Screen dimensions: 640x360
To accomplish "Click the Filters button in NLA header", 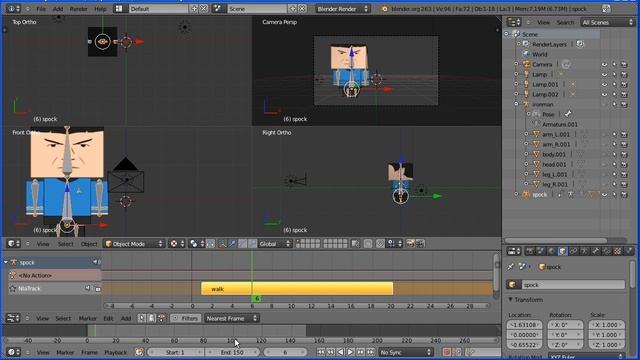I will (185, 318).
